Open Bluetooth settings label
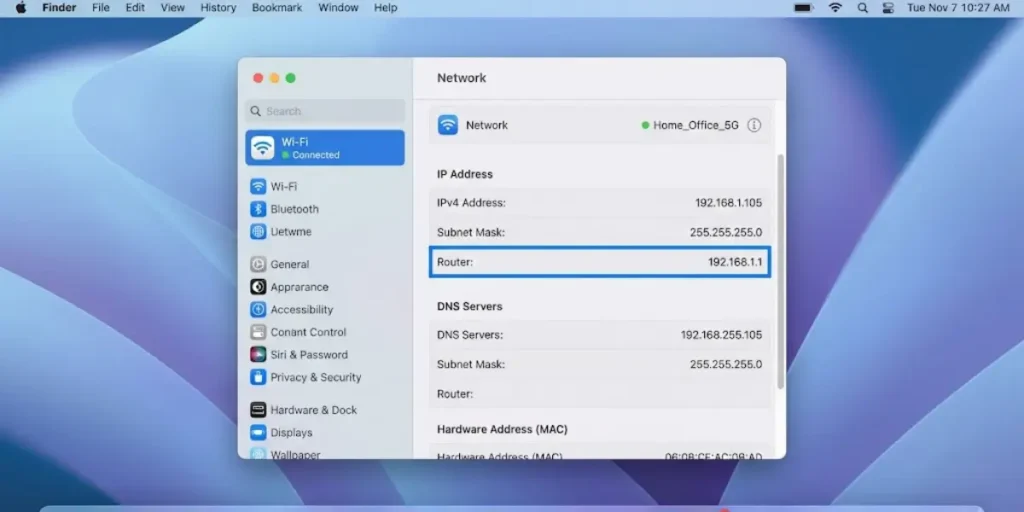The width and height of the screenshot is (1024, 512). pos(295,209)
